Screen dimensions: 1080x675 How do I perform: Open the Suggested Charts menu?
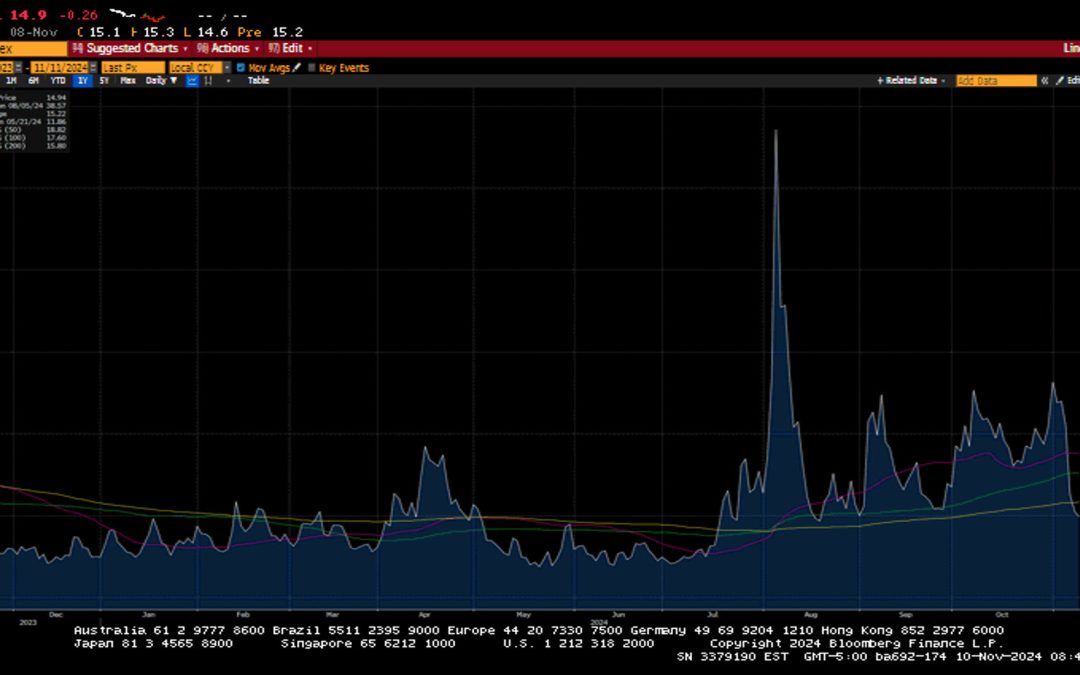coord(131,48)
